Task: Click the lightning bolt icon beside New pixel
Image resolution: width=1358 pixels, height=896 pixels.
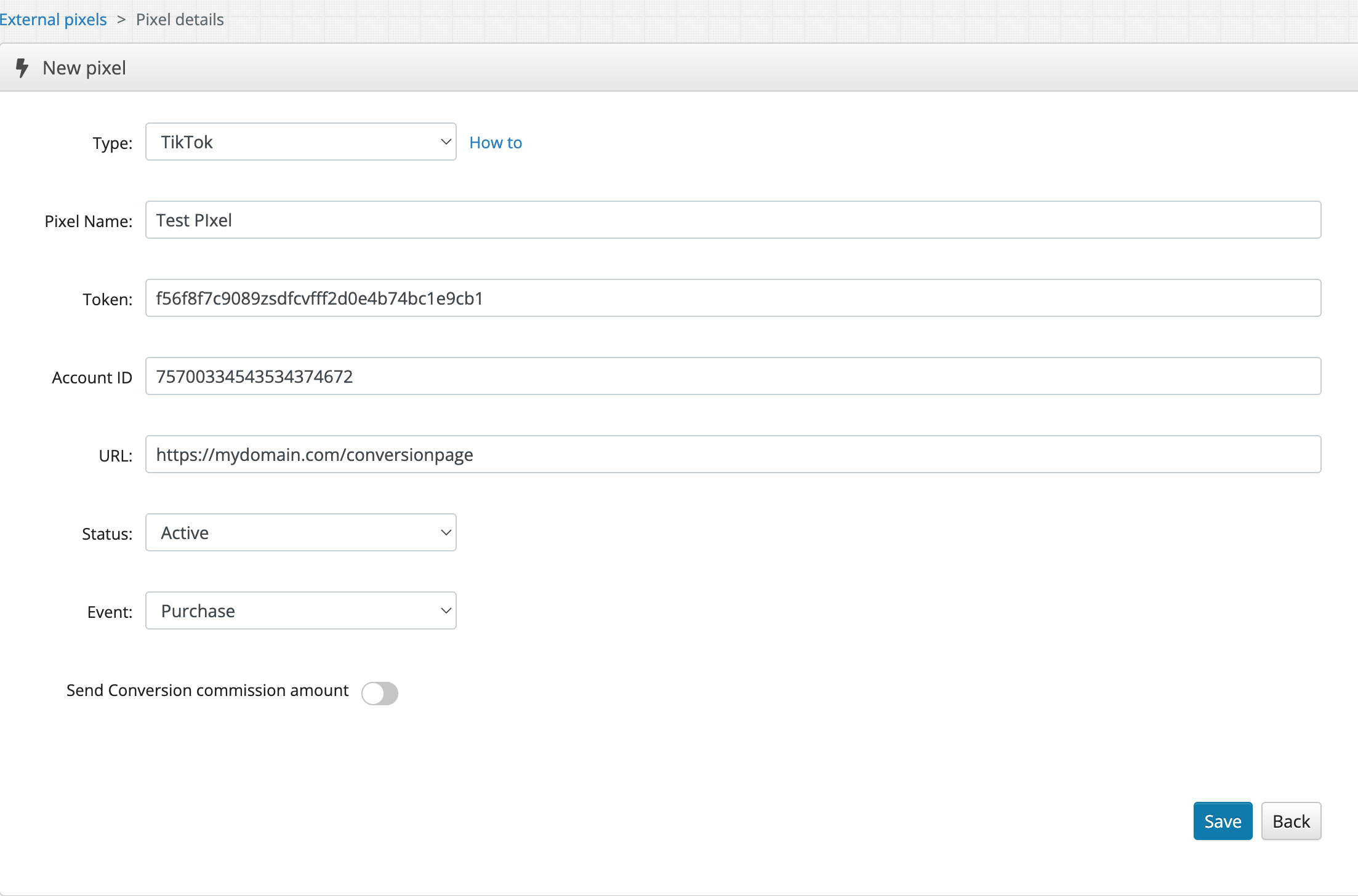Action: [x=22, y=68]
